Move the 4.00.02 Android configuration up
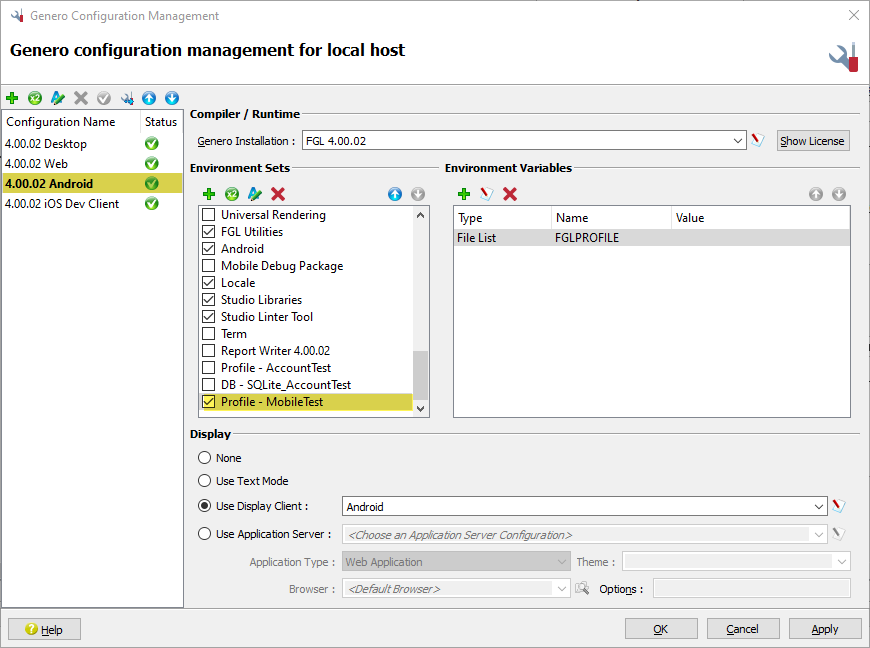870x648 pixels. click(x=148, y=98)
